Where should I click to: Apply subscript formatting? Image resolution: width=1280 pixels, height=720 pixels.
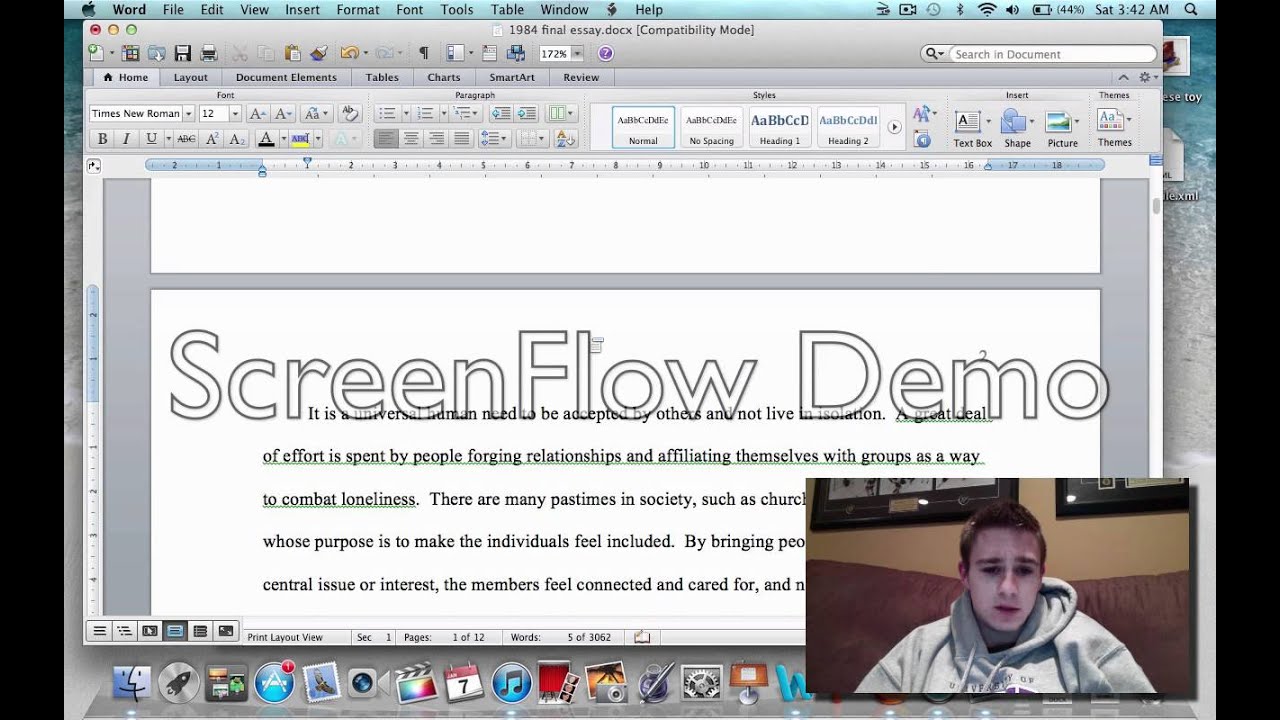click(237, 139)
